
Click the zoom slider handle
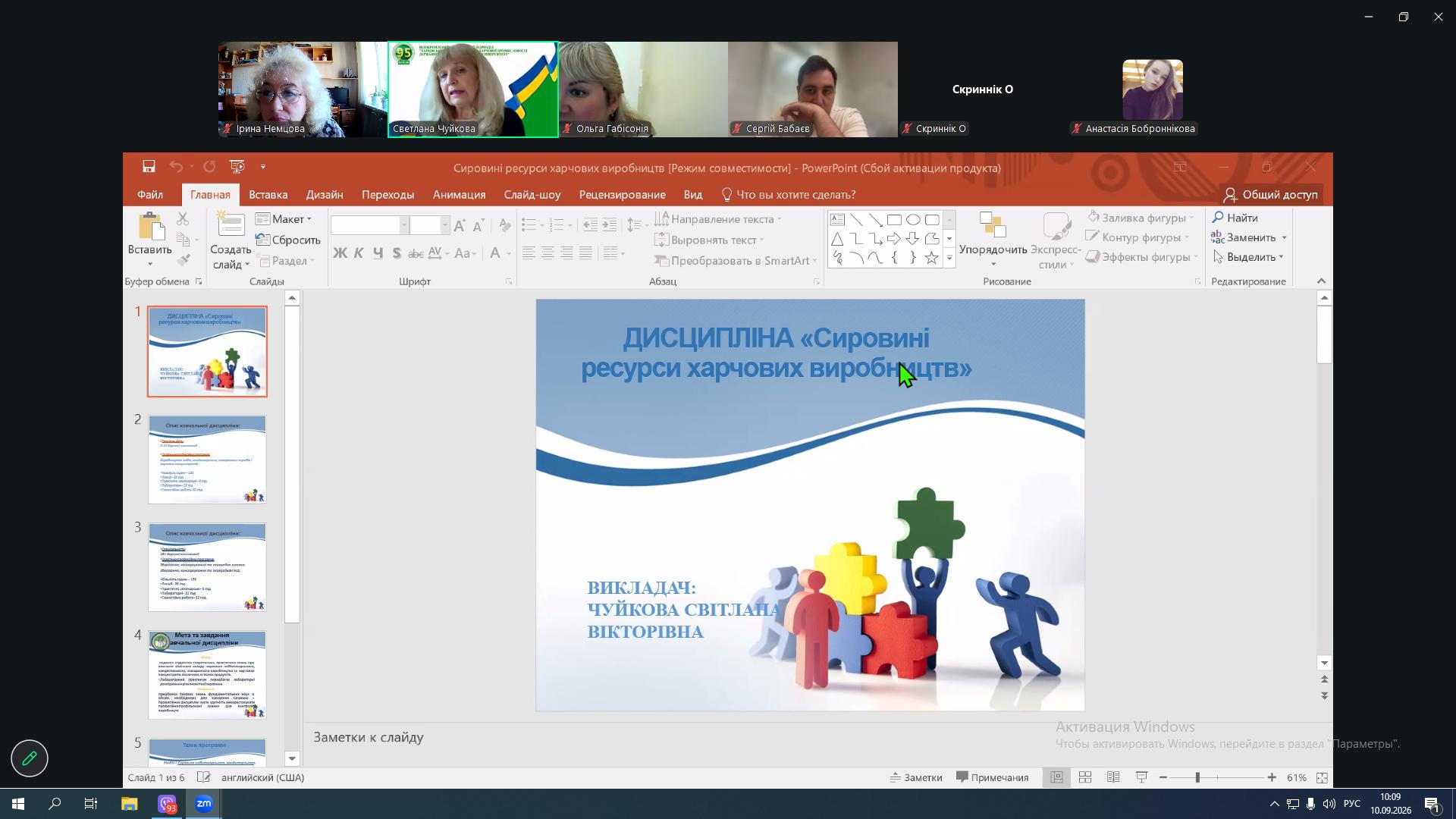1197,777
